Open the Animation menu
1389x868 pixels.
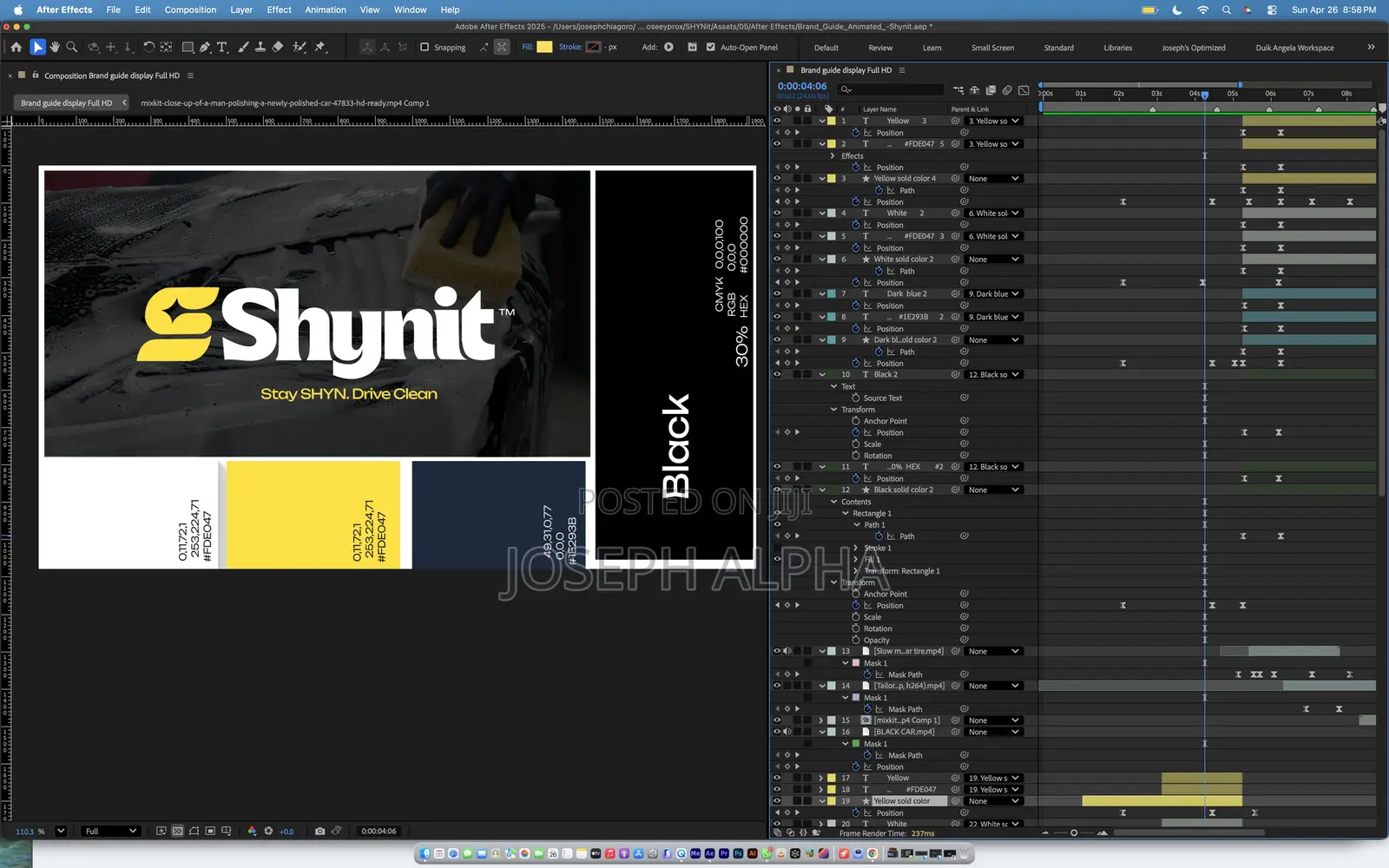click(x=326, y=10)
